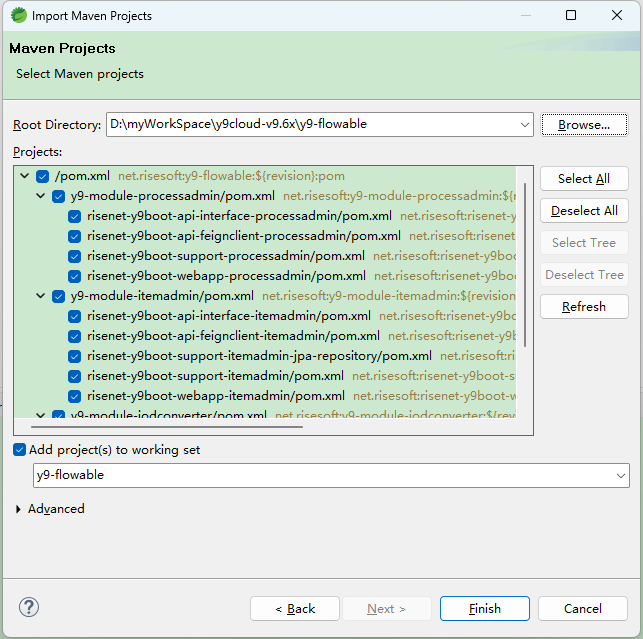Uncheck the root /pom.xml checkbox
The height and width of the screenshot is (639, 643).
click(x=43, y=176)
